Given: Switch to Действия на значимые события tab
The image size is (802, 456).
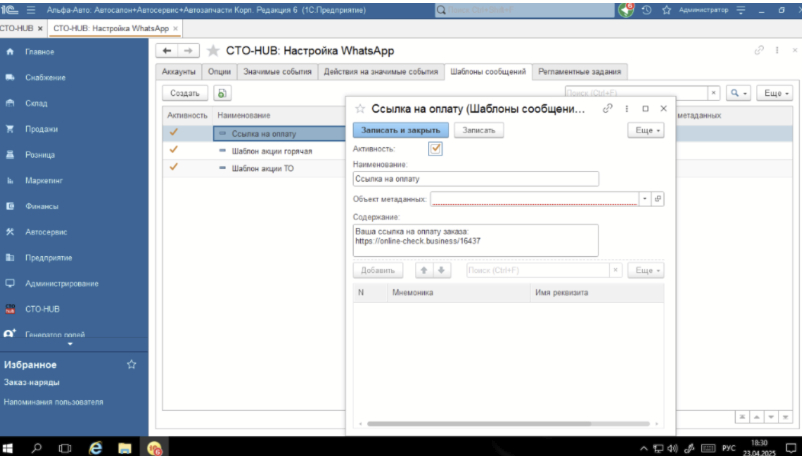Looking at the screenshot, I should (381, 72).
